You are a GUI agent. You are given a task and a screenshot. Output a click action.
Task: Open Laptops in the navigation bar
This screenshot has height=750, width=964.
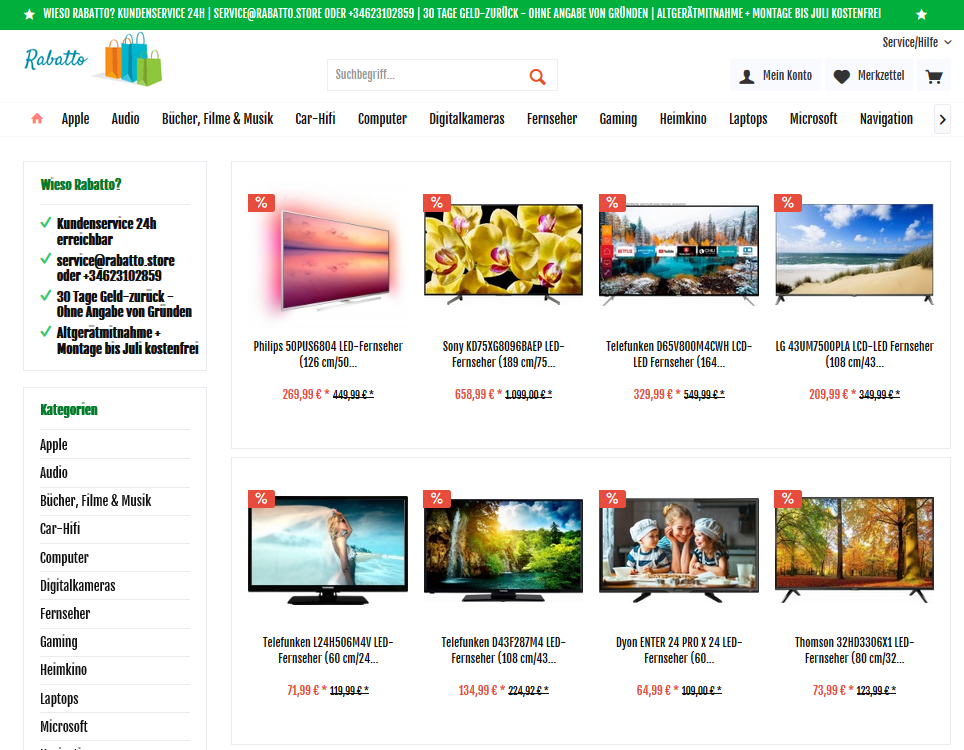pos(748,119)
